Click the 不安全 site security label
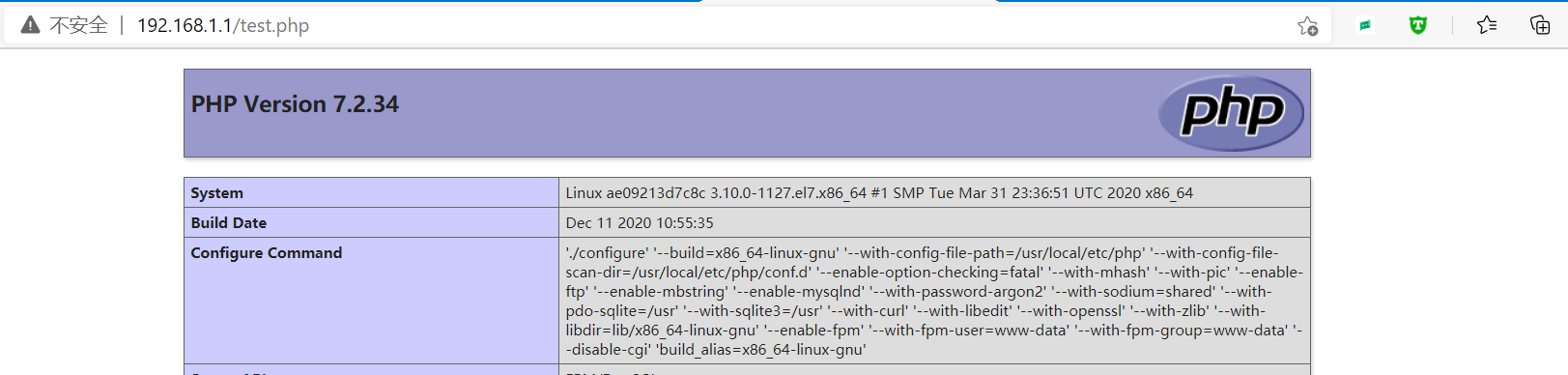 click(78, 25)
